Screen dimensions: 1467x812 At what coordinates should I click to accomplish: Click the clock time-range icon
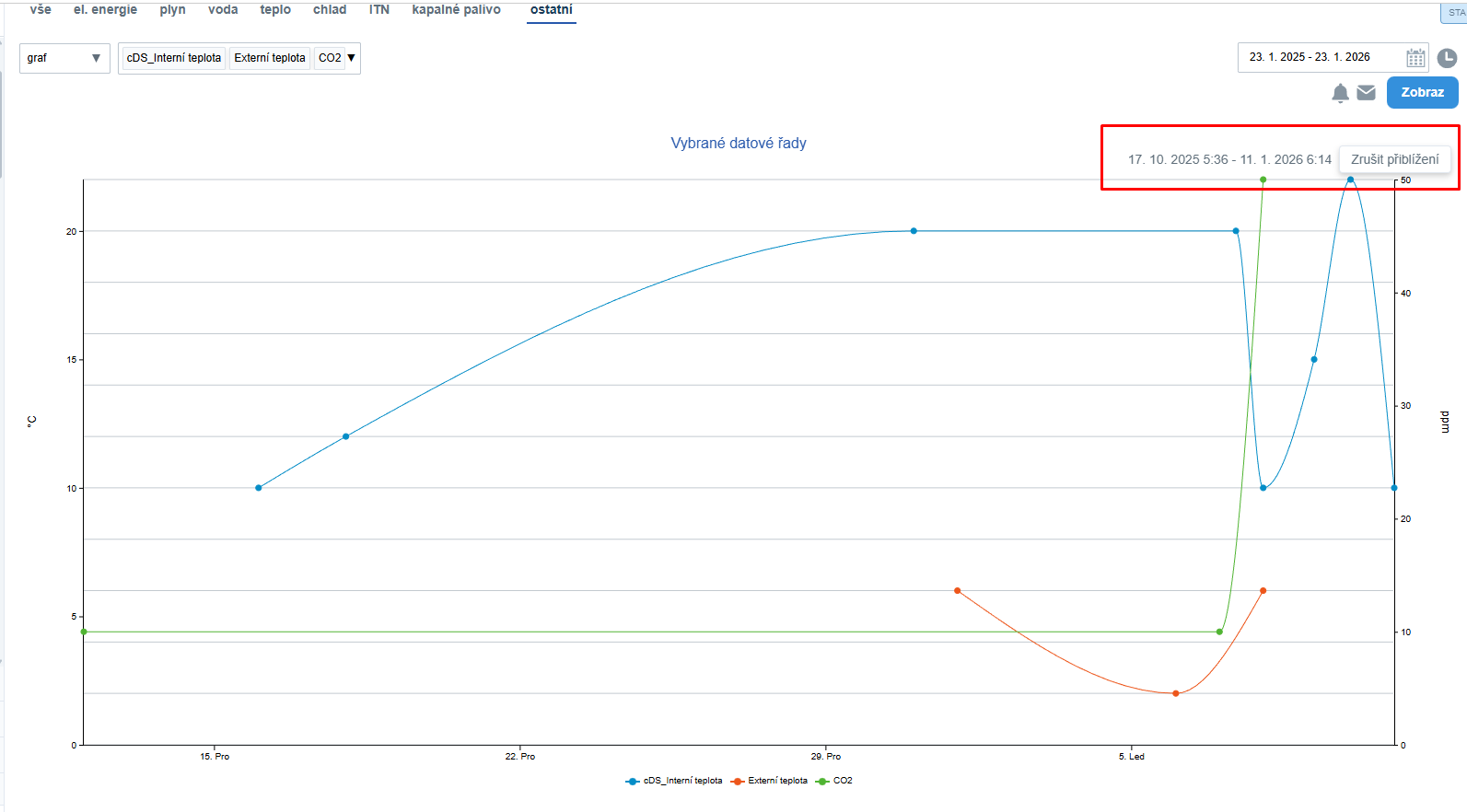[x=1447, y=58]
